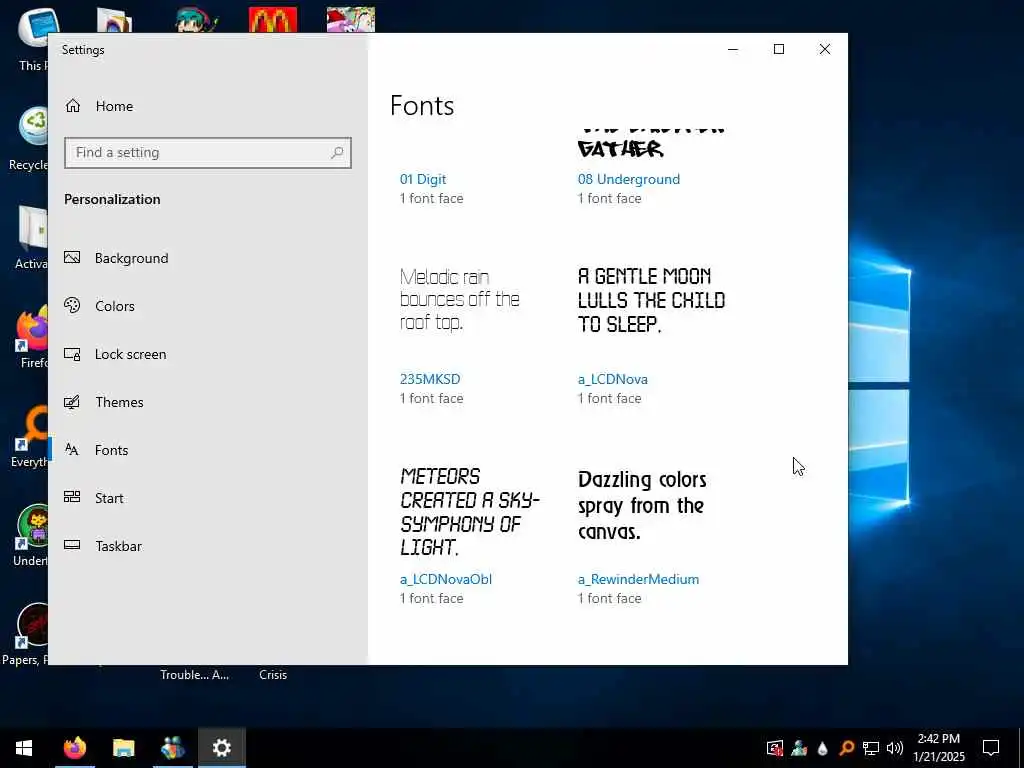Viewport: 1024px width, 768px height.
Task: Open Everything search tray icon
Action: click(846, 748)
